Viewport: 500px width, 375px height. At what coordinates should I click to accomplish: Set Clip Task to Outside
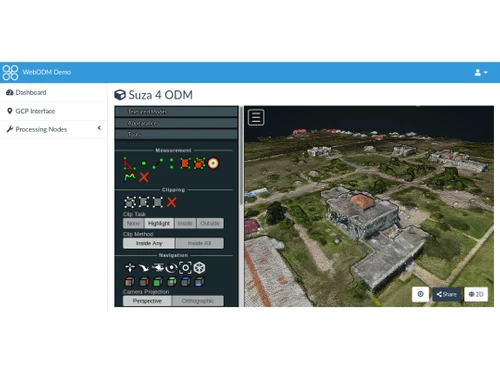(210, 223)
